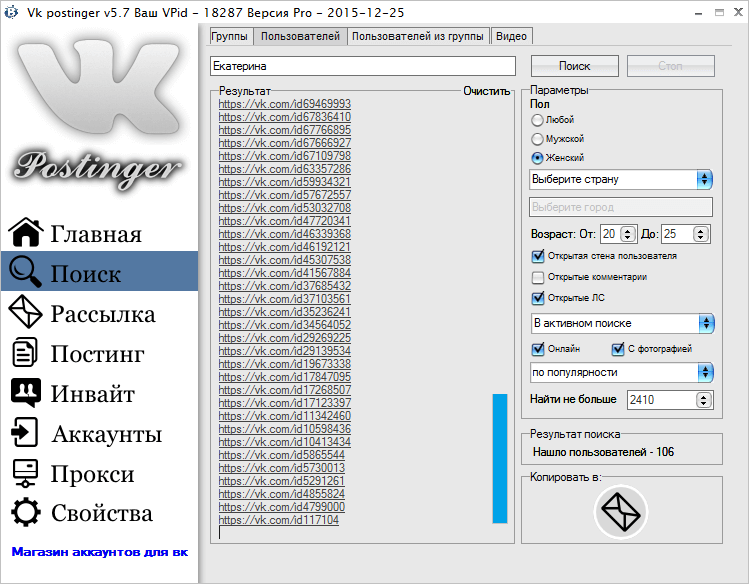The height and width of the screenshot is (584, 749).
Task: Open the Видео tab
Action: pyautogui.click(x=511, y=36)
